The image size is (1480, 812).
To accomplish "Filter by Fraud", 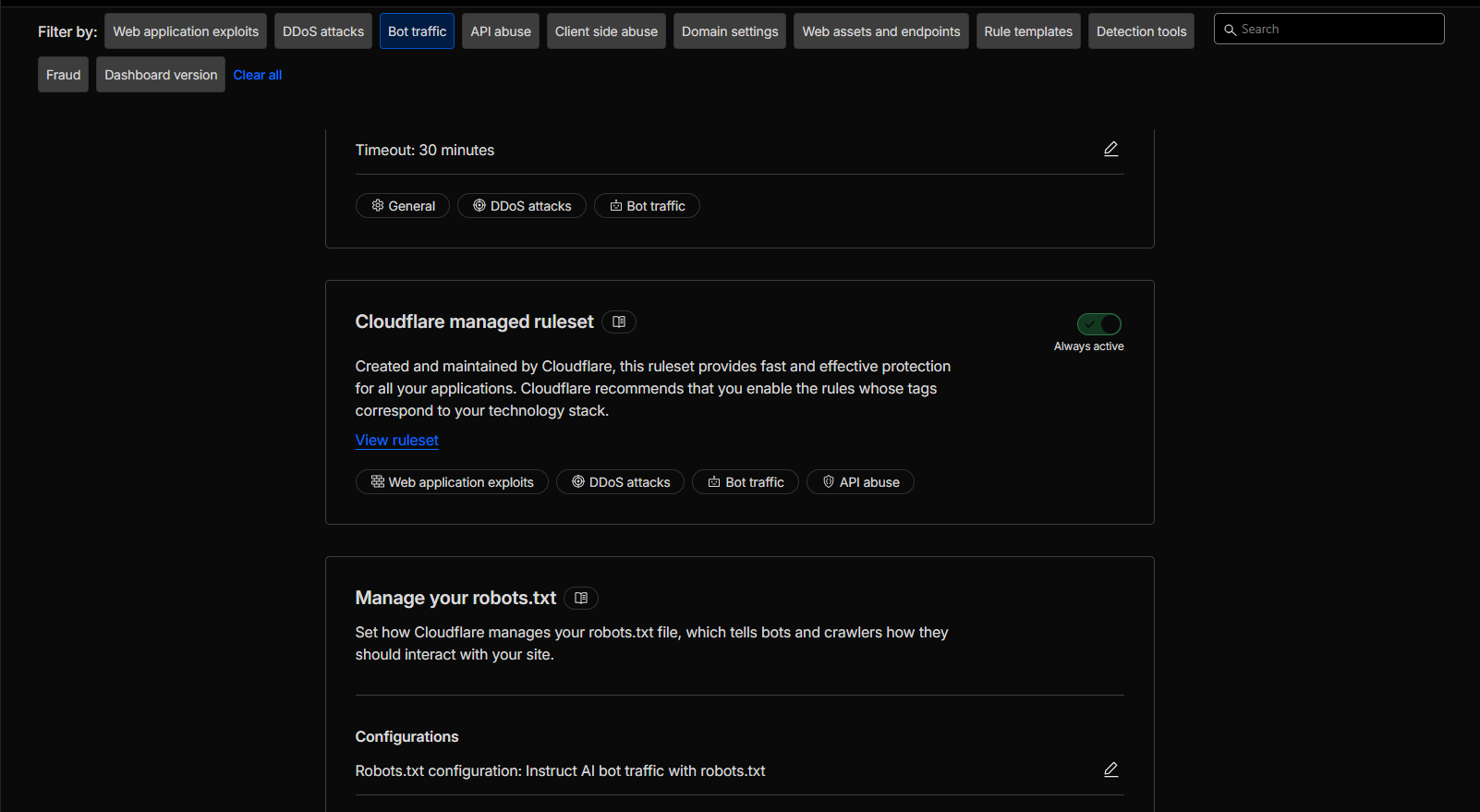I will click(x=64, y=75).
